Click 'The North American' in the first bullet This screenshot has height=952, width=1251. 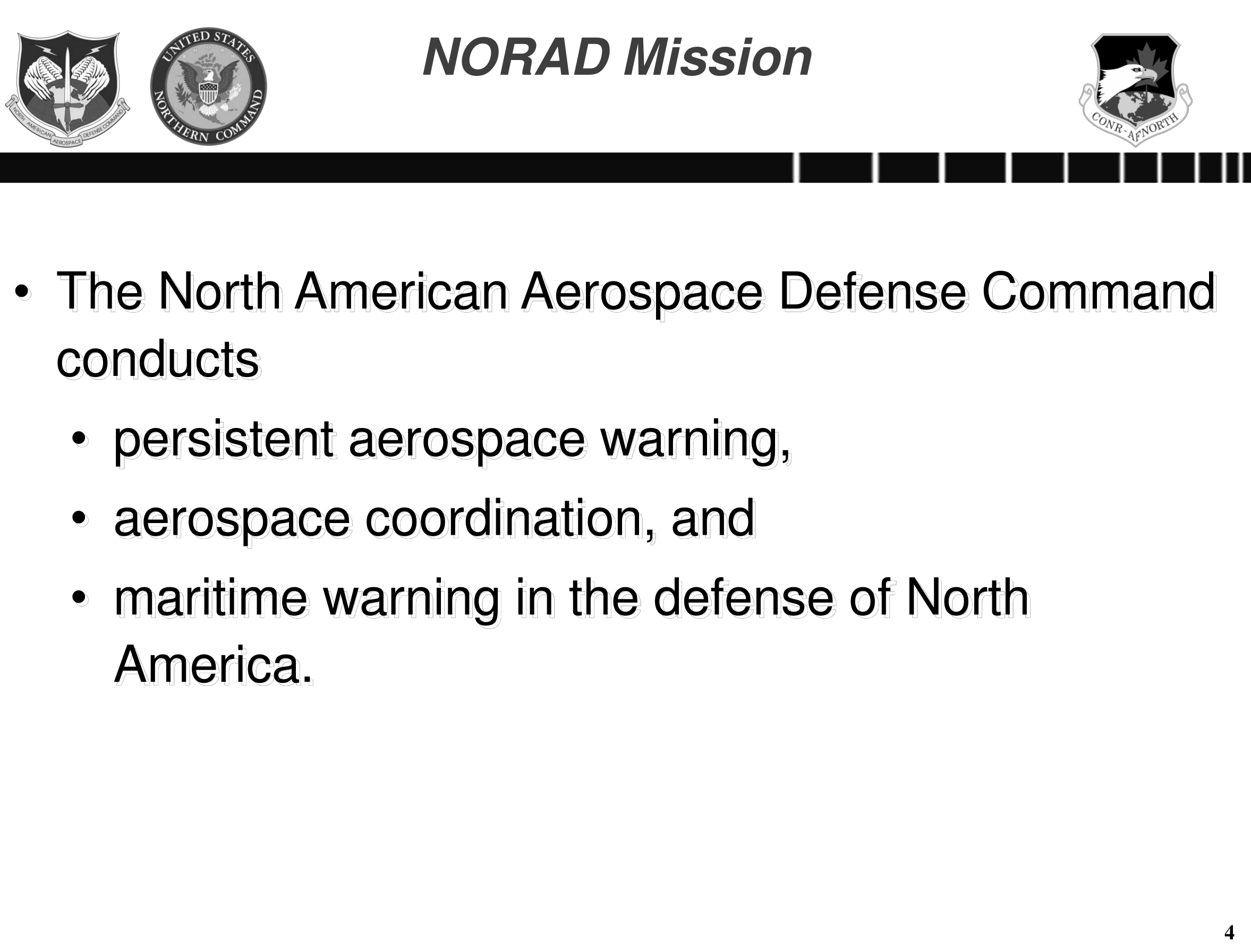click(x=282, y=293)
